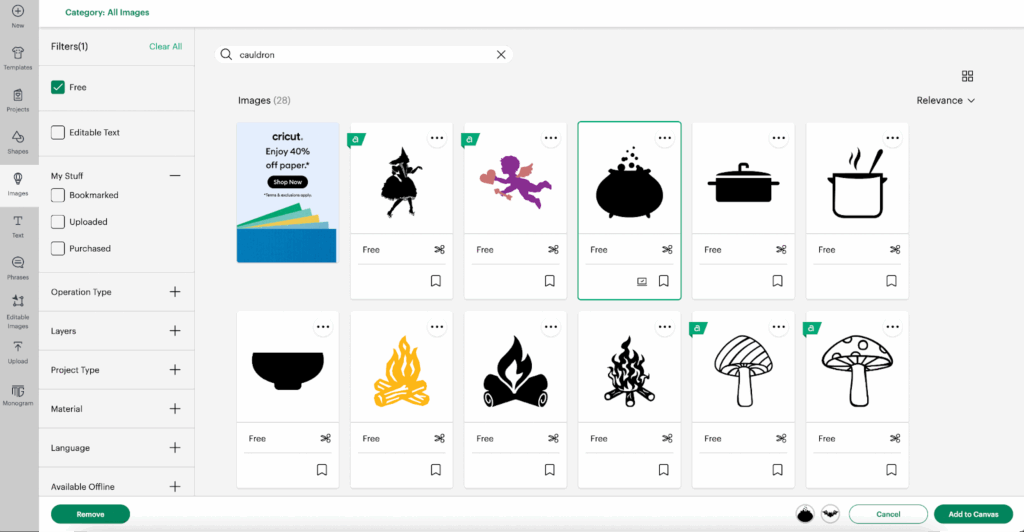Click Clear All filters link
Viewport: 1024px width, 532px height.
coord(165,47)
